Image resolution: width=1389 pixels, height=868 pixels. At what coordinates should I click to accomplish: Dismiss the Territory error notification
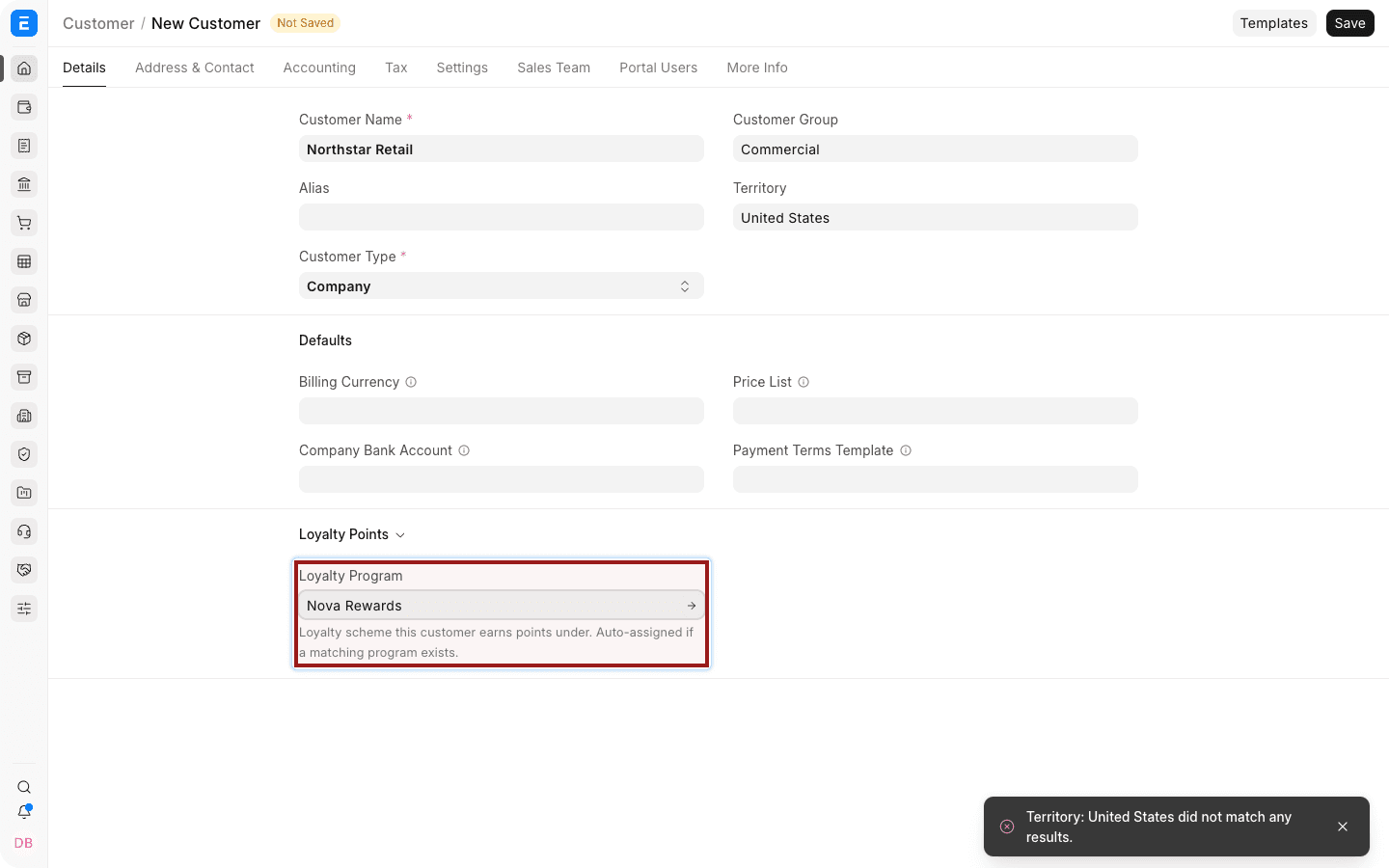[1343, 827]
